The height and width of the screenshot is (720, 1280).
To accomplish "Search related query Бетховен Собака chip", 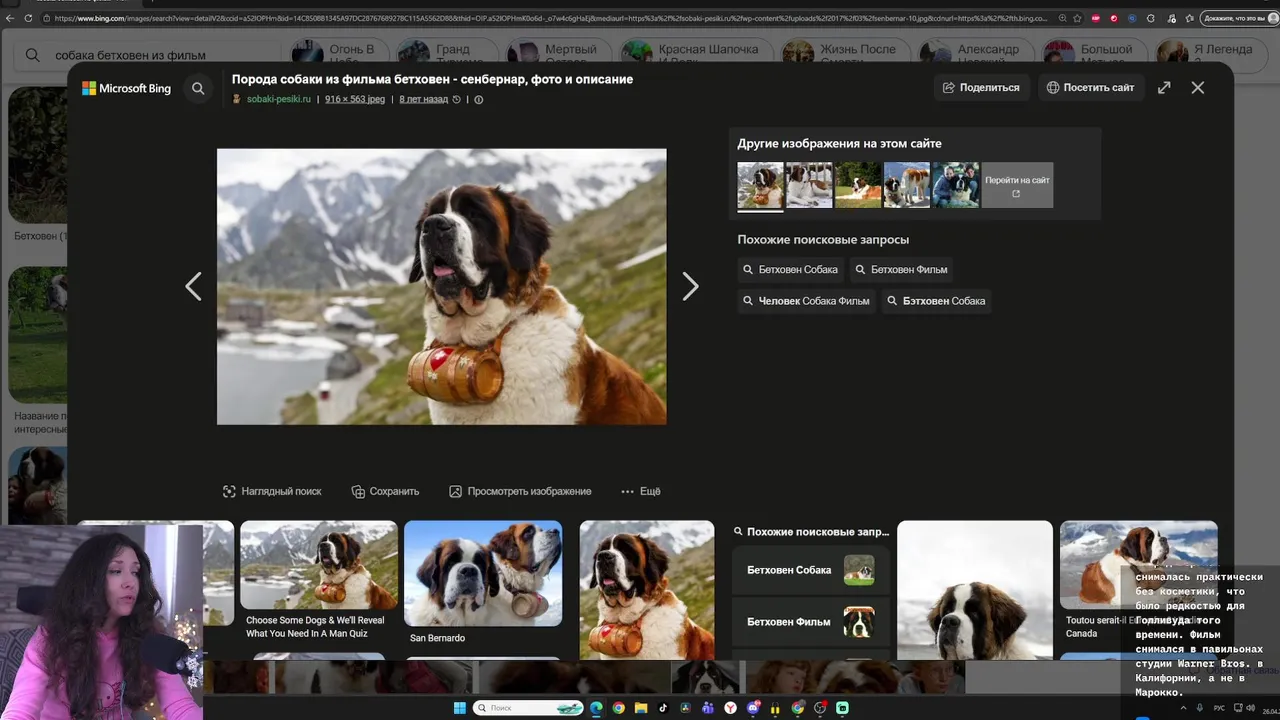I will point(790,269).
